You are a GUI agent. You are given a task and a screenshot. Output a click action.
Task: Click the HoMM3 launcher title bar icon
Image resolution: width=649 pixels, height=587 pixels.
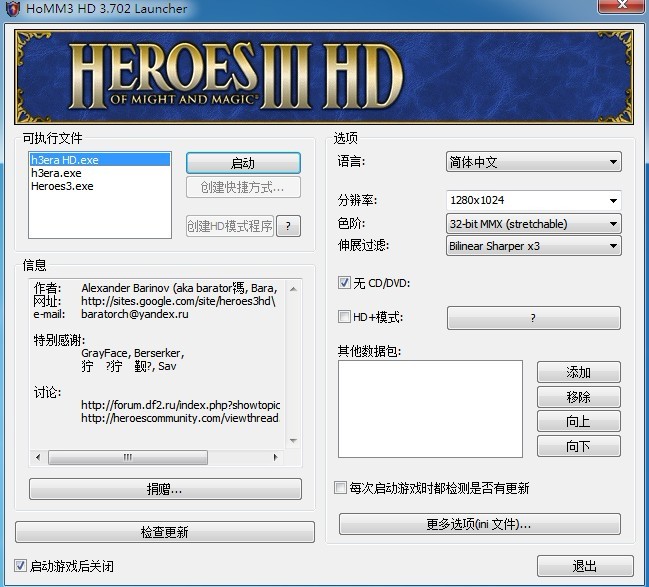[x=12, y=9]
